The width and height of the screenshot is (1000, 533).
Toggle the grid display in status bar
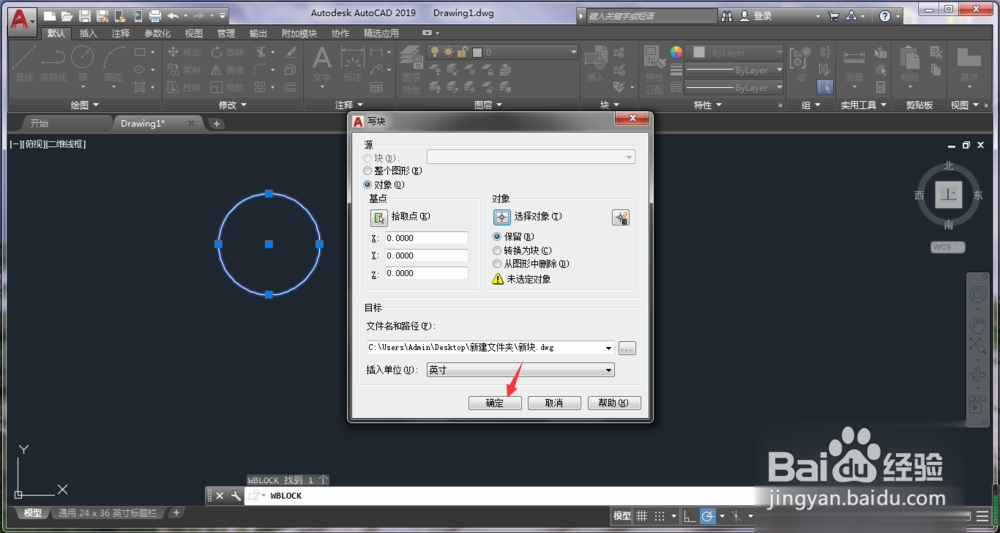click(642, 515)
